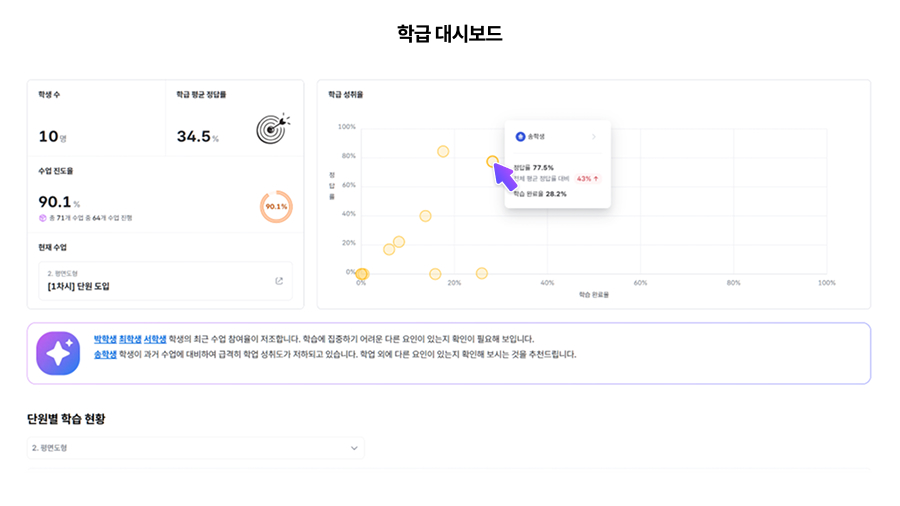This screenshot has height=506, width=900.
Task: Select the scatter point at 40% accuracy
Action: click(x=425, y=216)
